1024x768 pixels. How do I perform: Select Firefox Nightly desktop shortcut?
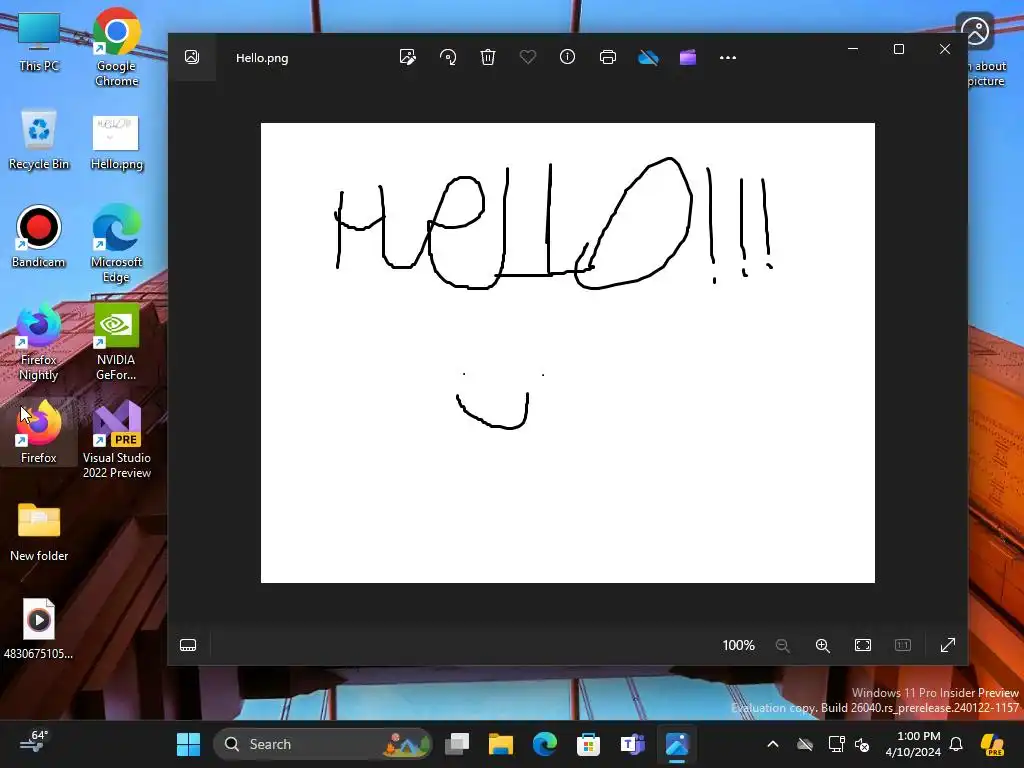click(39, 342)
